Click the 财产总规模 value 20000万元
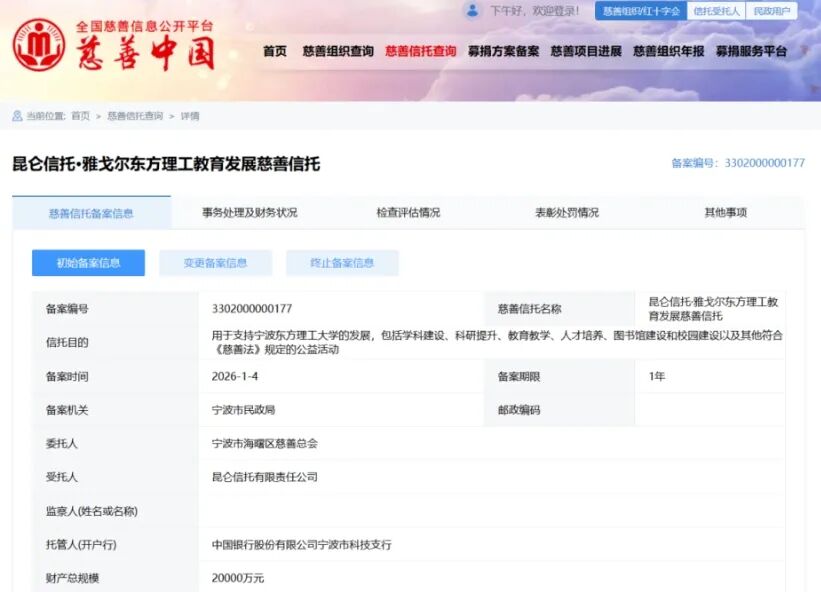This screenshot has width=821, height=592. [238, 578]
